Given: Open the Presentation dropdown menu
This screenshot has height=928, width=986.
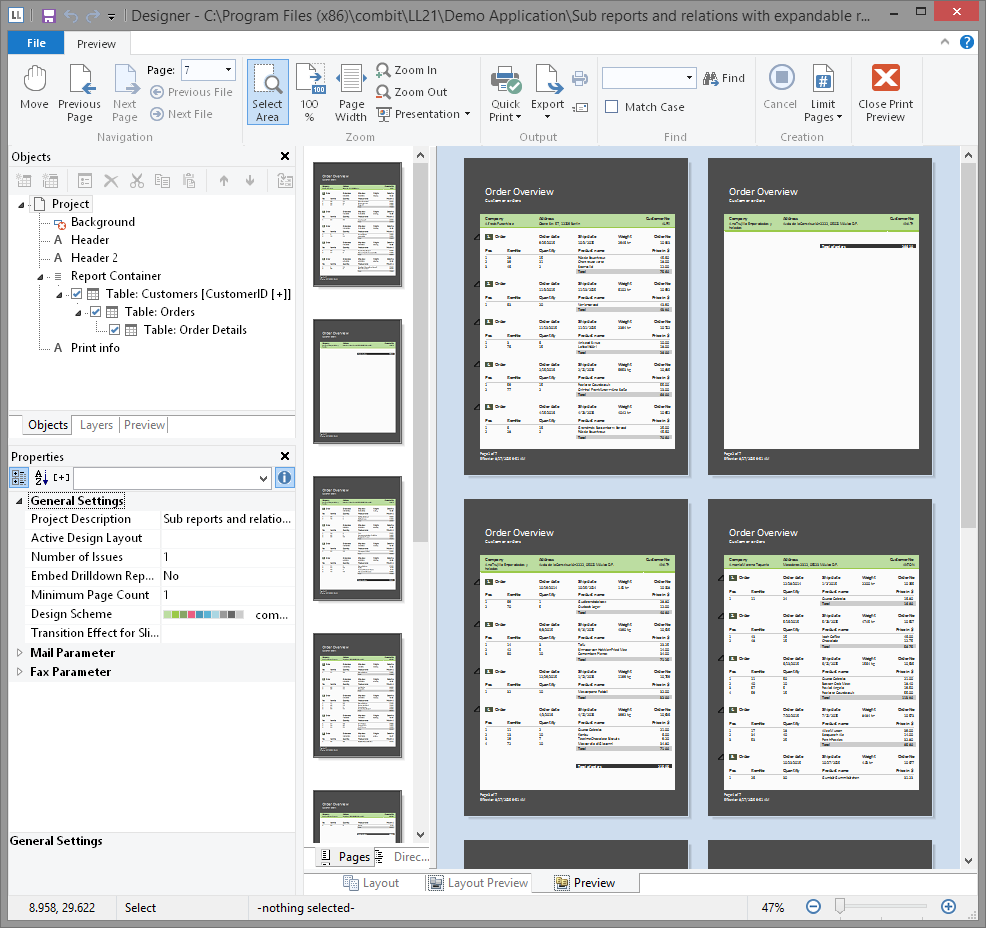Looking at the screenshot, I should [x=423, y=114].
